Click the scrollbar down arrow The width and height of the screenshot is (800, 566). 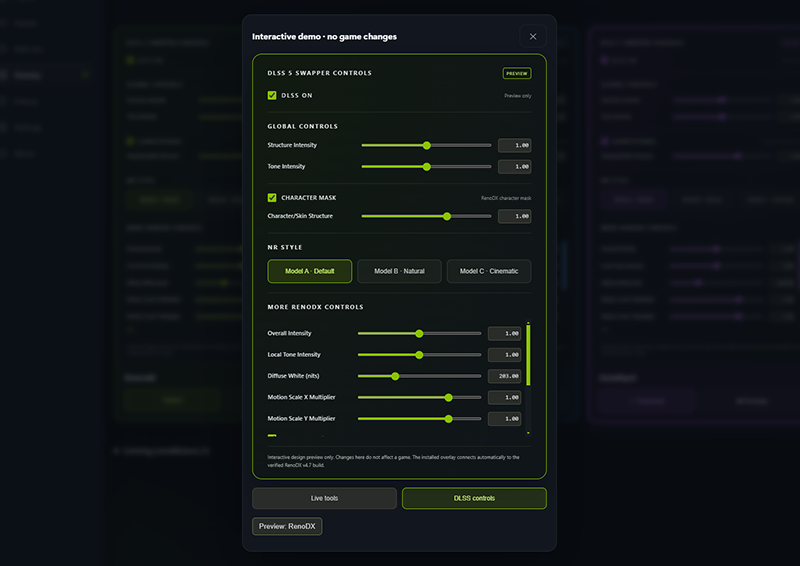[528, 433]
